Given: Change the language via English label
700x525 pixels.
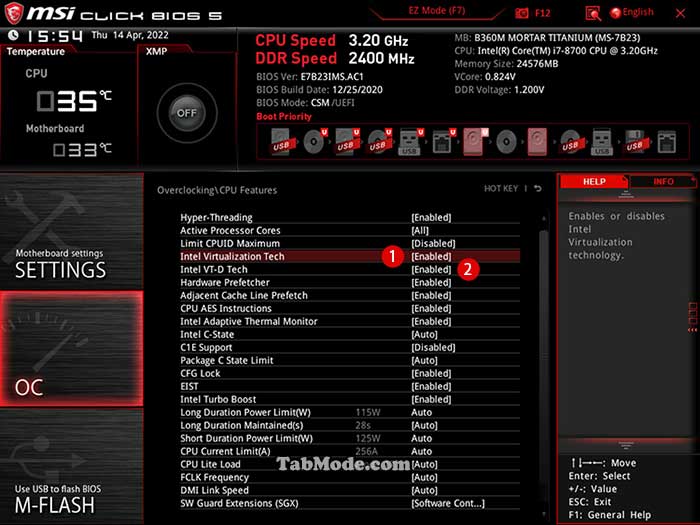Looking at the screenshot, I should tap(638, 12).
